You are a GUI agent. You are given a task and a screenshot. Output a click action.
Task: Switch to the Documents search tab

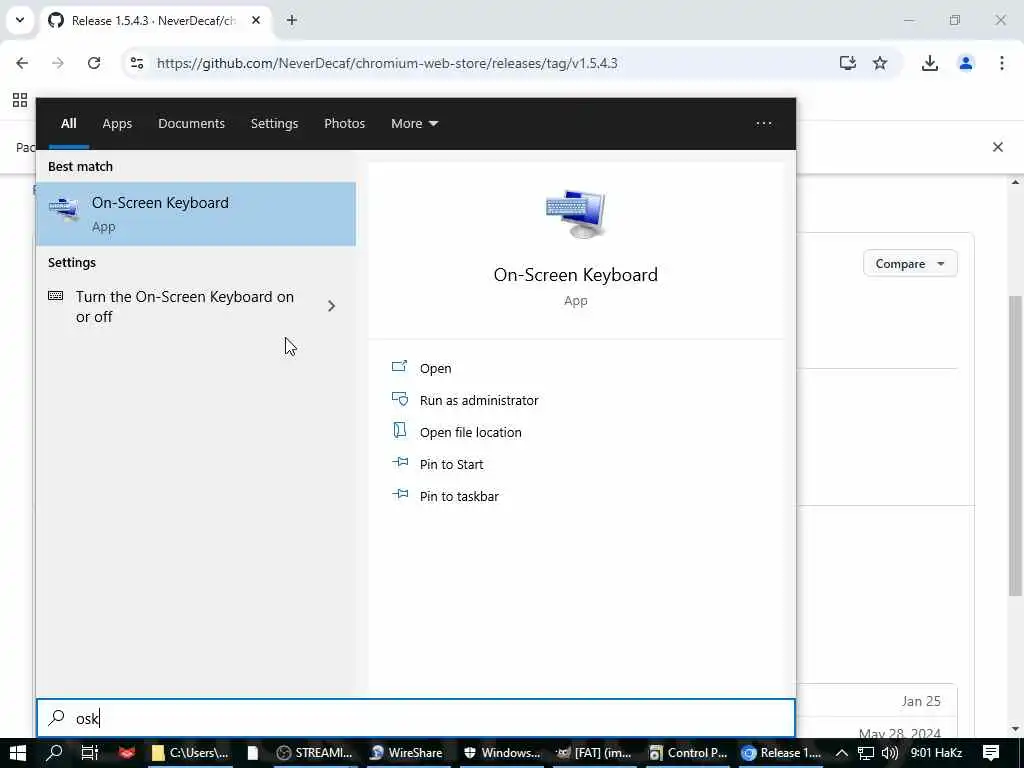pyautogui.click(x=191, y=123)
